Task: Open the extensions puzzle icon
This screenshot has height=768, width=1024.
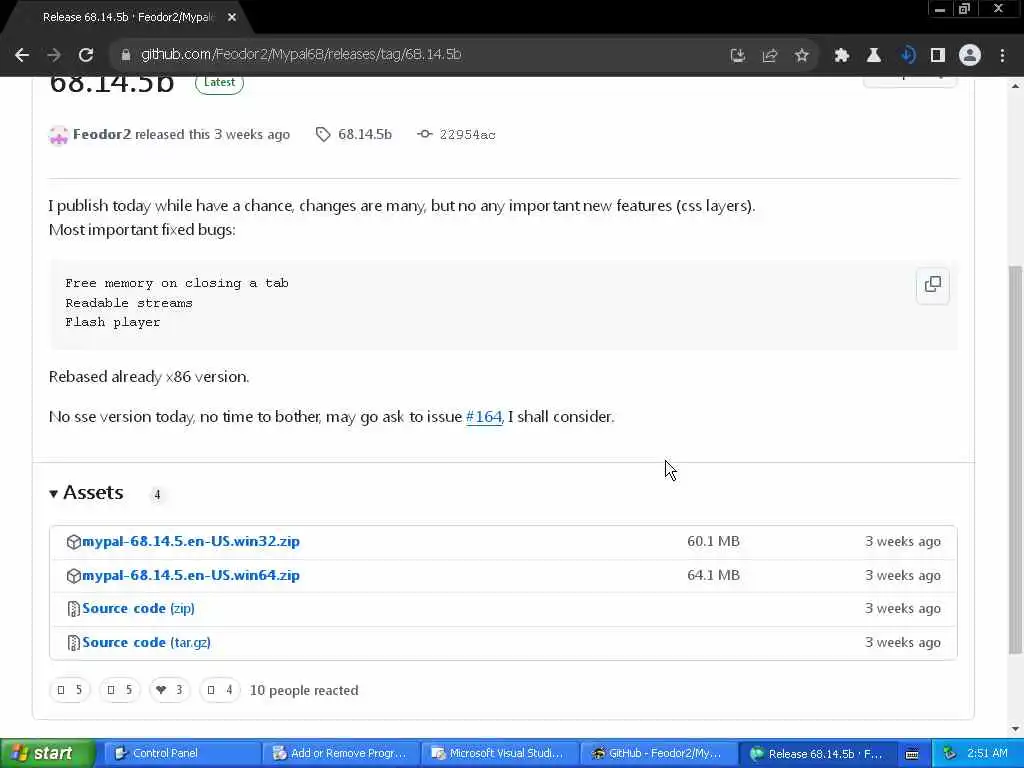Action: coord(841,56)
